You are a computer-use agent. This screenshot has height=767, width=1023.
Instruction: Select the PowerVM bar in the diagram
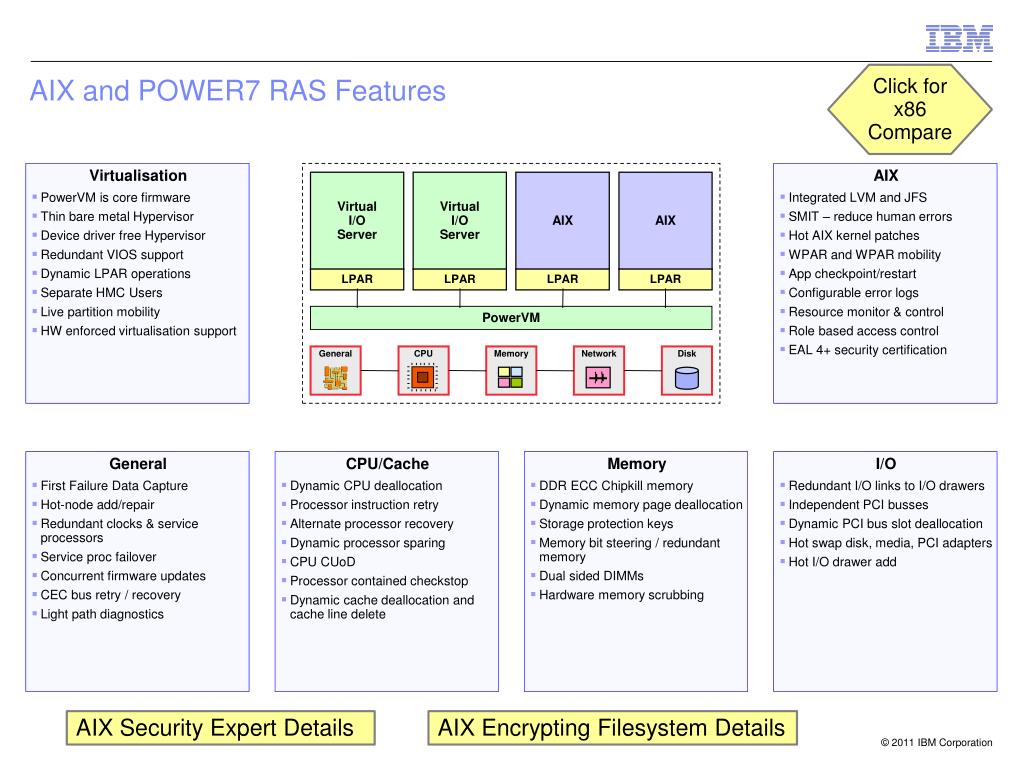click(511, 318)
